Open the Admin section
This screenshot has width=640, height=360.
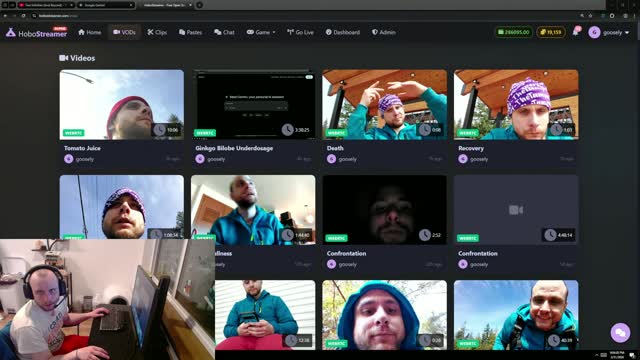click(384, 32)
